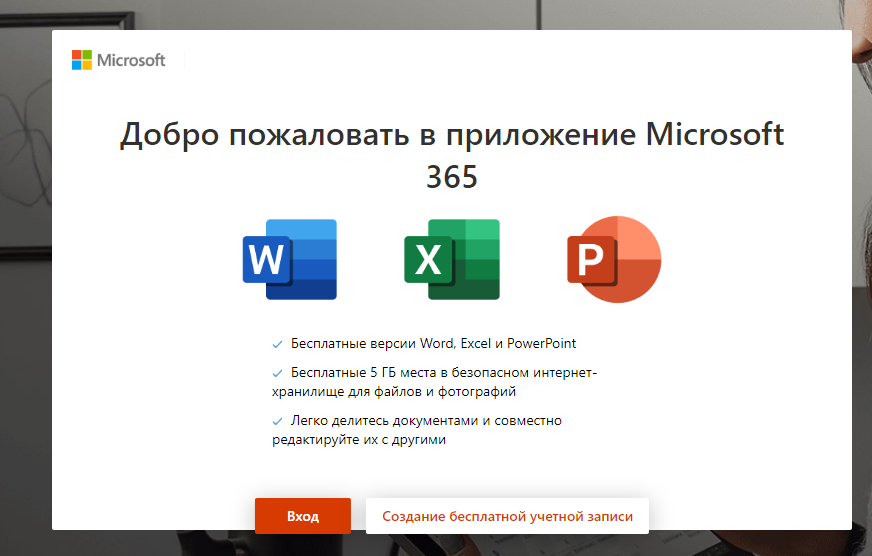Viewport: 872px width, 556px height.
Task: Click the PowerPoint app icon
Action: pos(614,260)
